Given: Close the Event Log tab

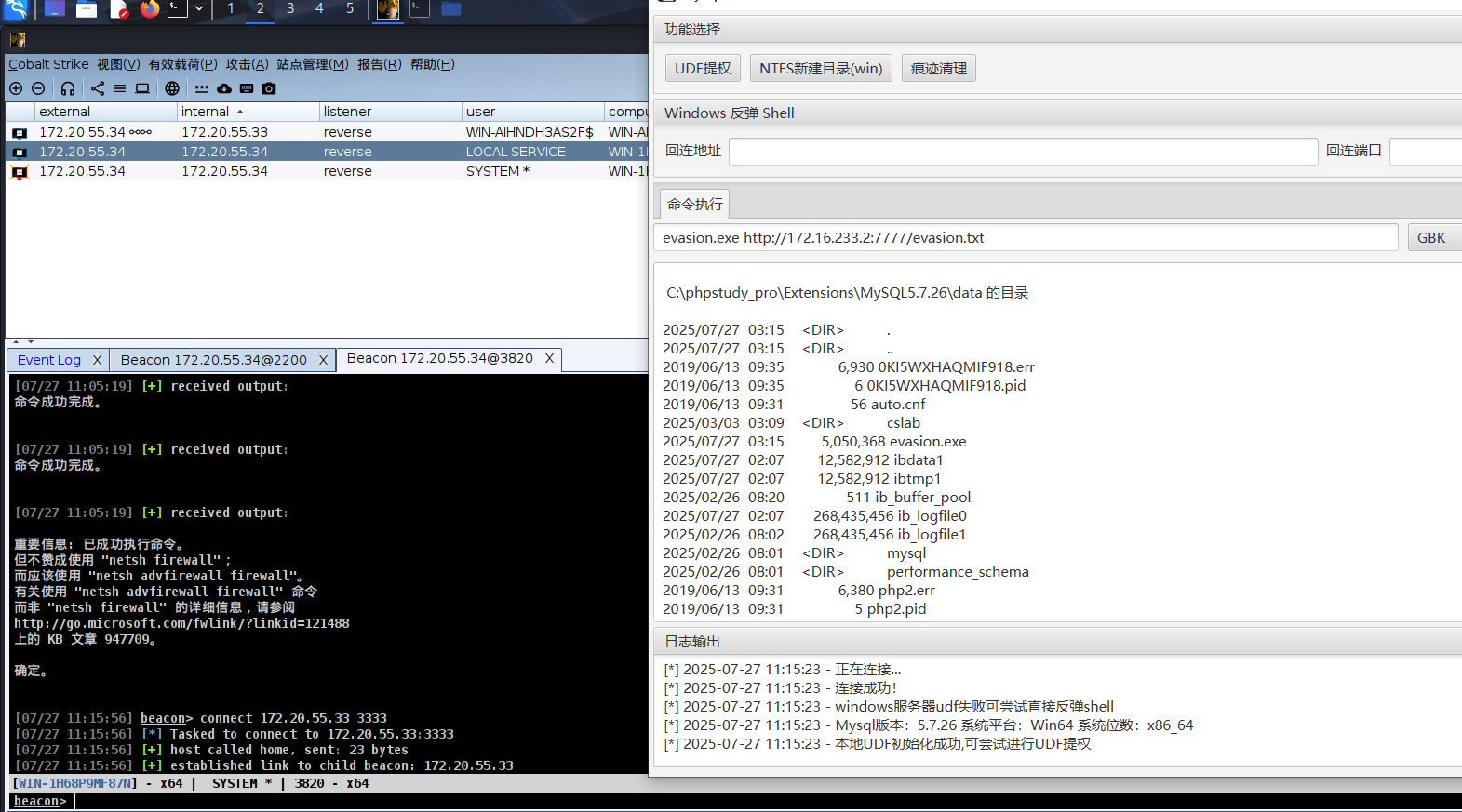Looking at the screenshot, I should point(97,360).
